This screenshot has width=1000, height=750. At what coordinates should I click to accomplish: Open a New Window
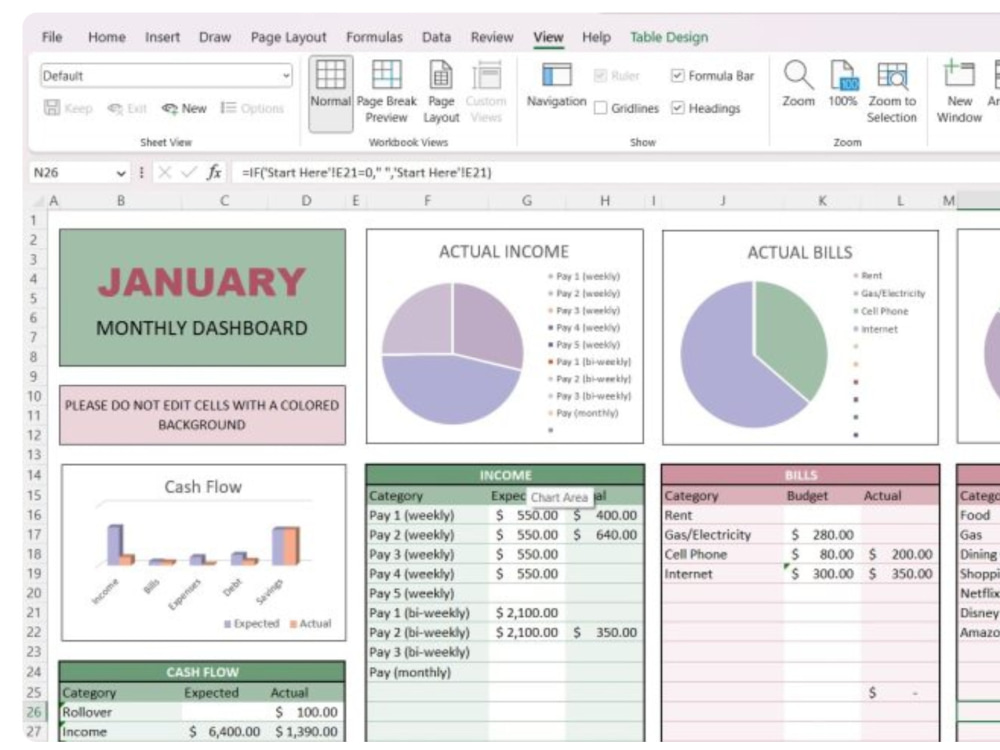pyautogui.click(x=959, y=91)
